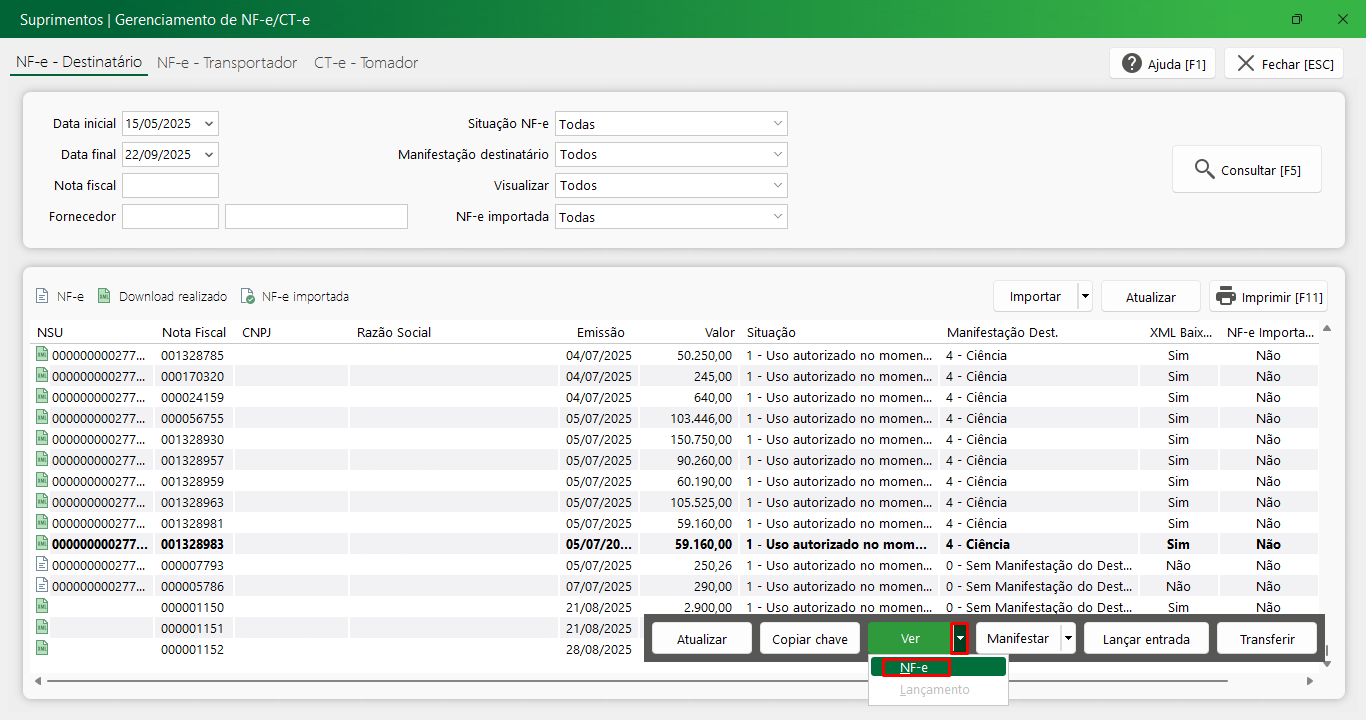
Task: Open the Data inicial date picker
Action: click(208, 124)
